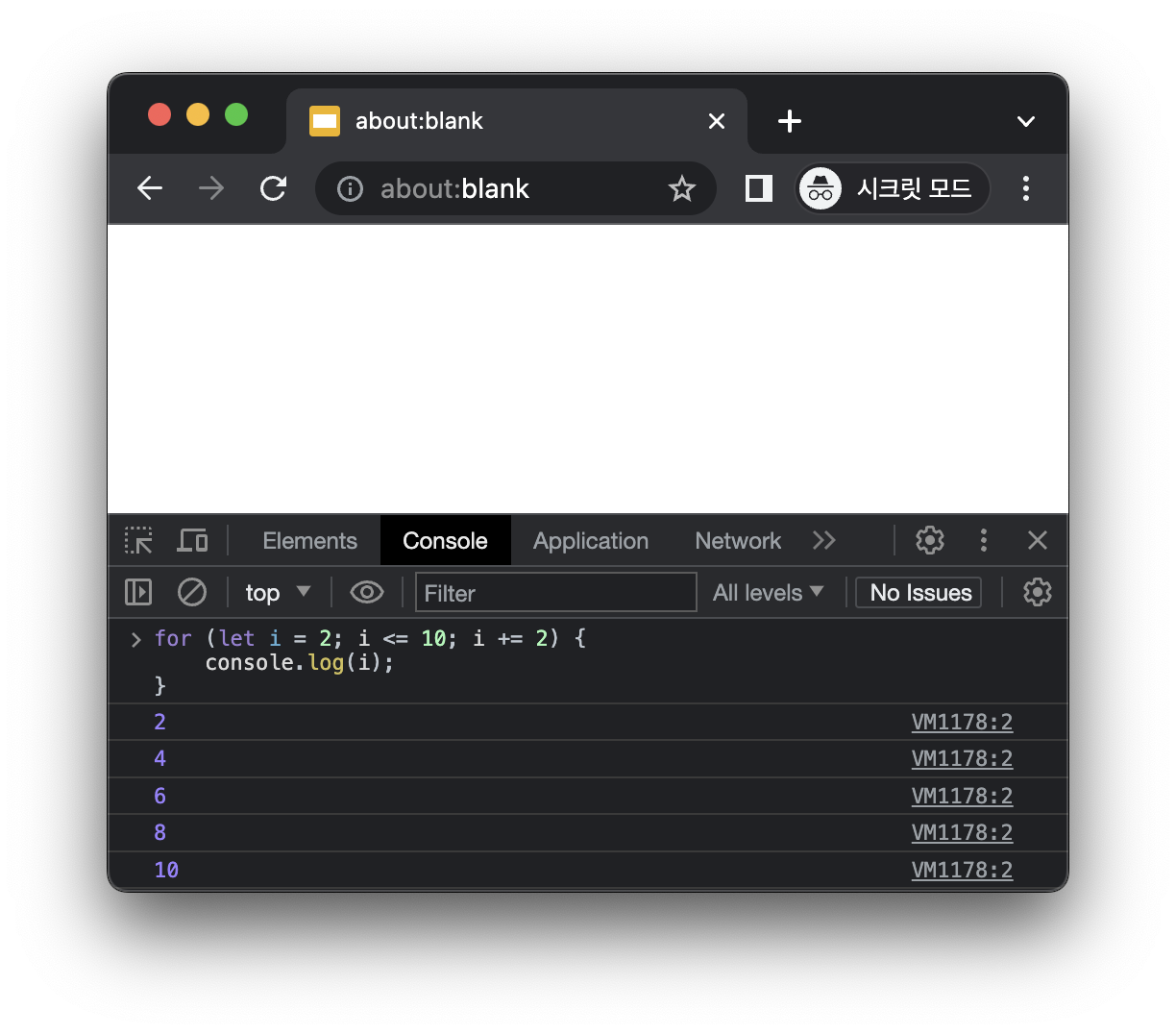Open a new tab with the plus button
Viewport: 1176px width, 1034px height.
[790, 121]
